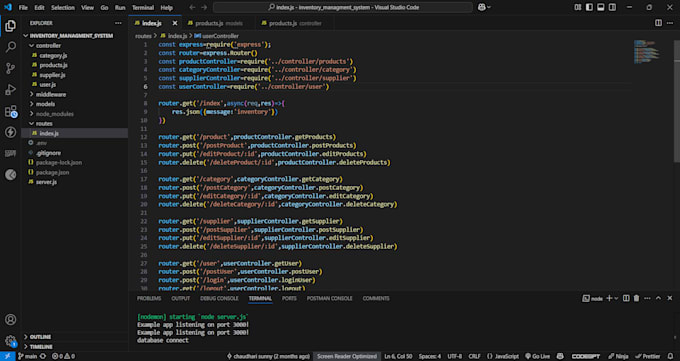Split the editor to the right
Viewport: 680px width, 361px height.
tap(658, 23)
